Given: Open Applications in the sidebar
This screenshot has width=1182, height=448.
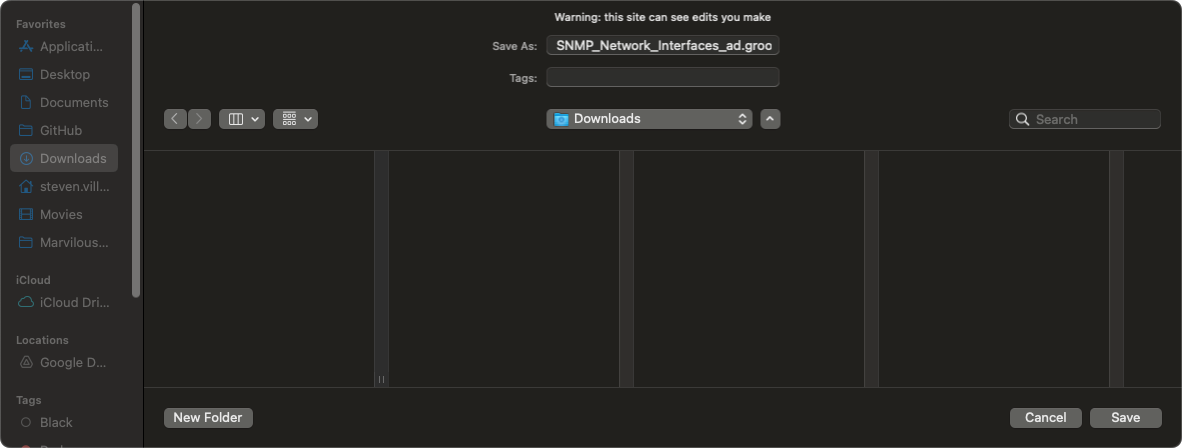Looking at the screenshot, I should tap(63, 47).
